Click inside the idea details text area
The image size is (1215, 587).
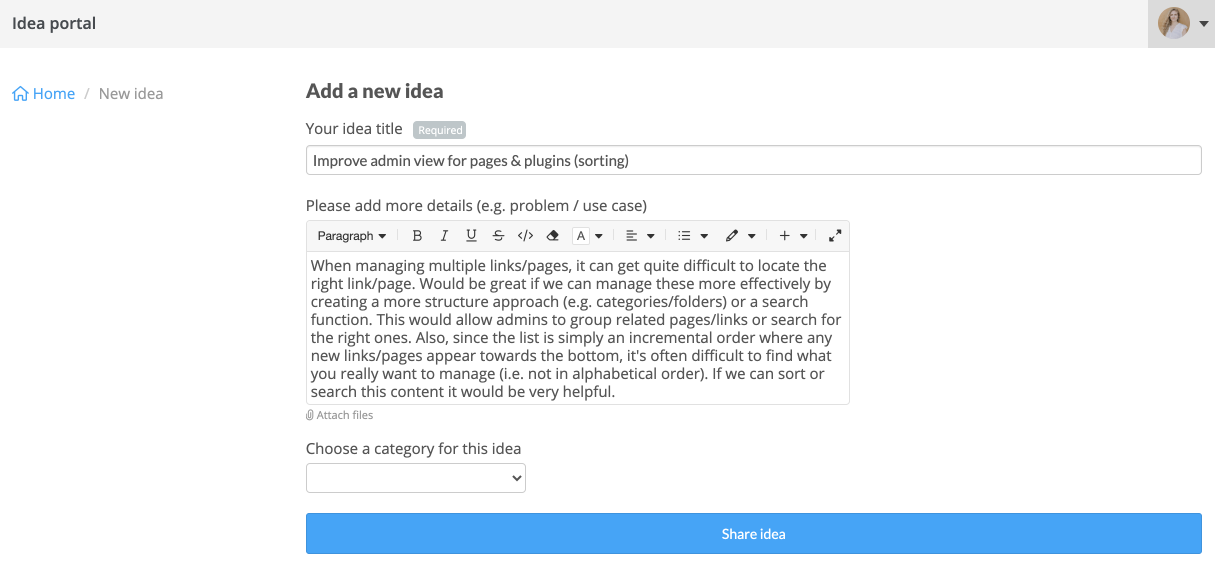[x=578, y=328]
